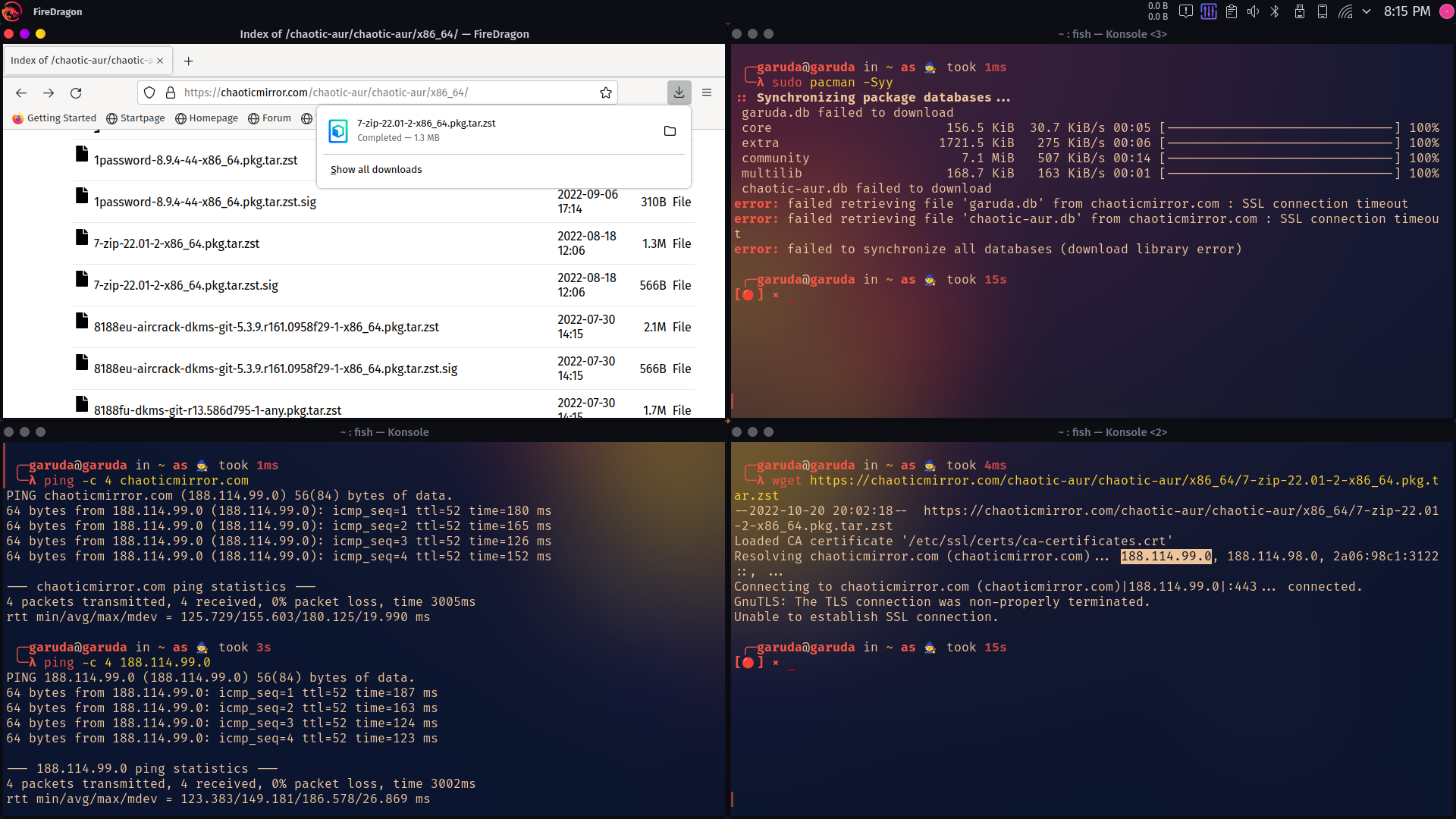Open the FireDragon hamburger menu

[x=707, y=93]
